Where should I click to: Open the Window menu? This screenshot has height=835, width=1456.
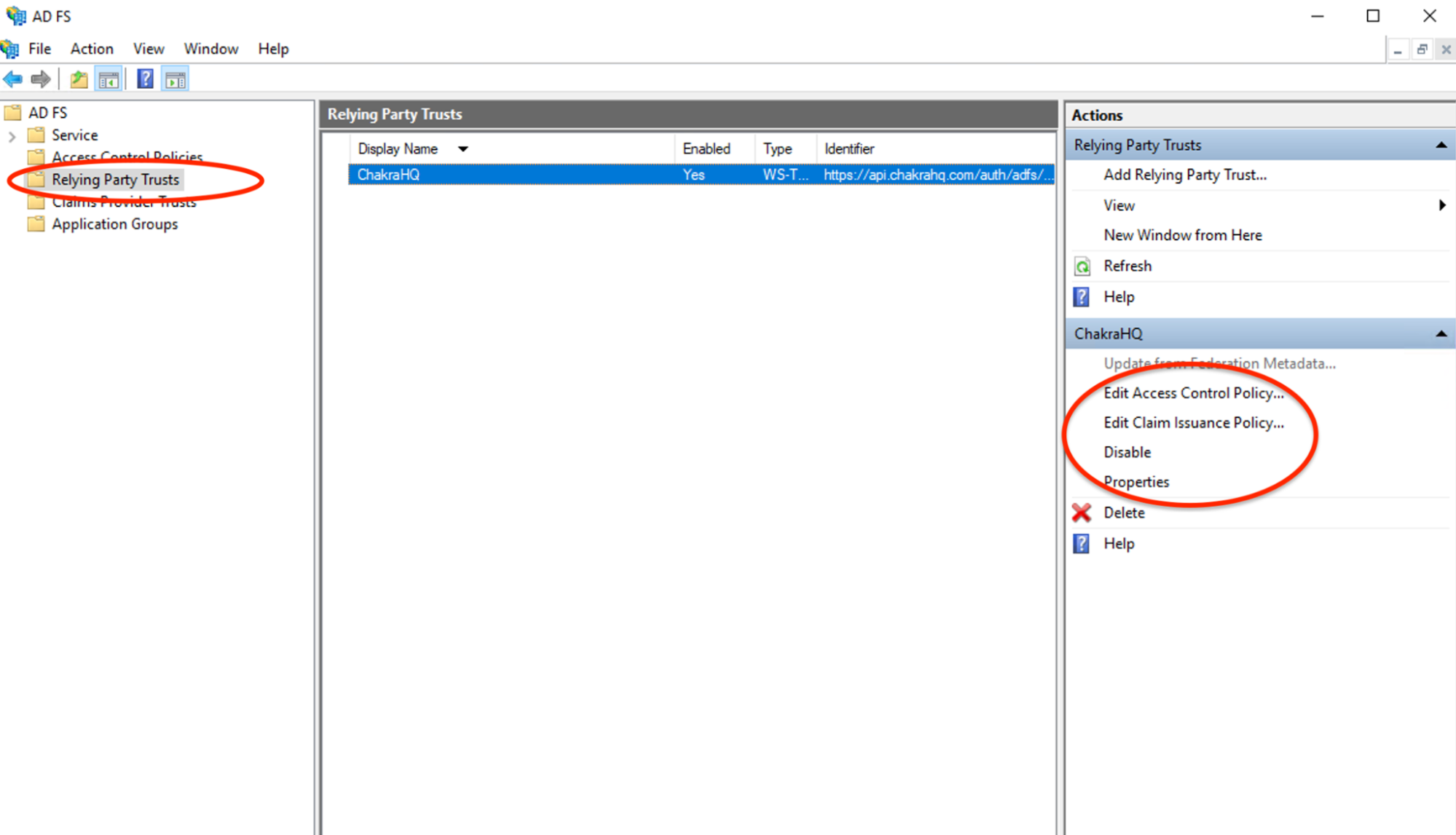(x=210, y=49)
